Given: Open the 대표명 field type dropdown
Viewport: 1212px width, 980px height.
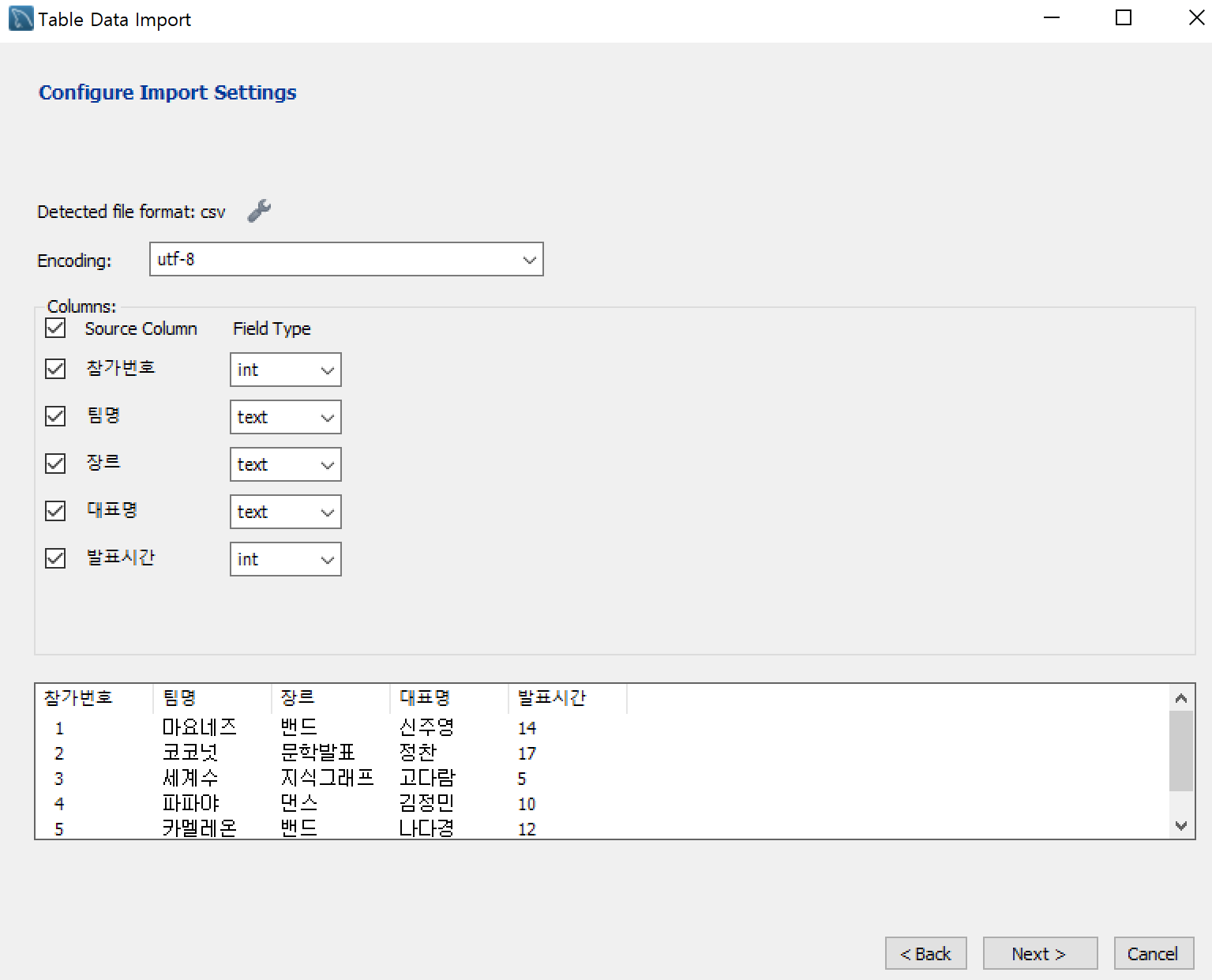Looking at the screenshot, I should pyautogui.click(x=285, y=512).
